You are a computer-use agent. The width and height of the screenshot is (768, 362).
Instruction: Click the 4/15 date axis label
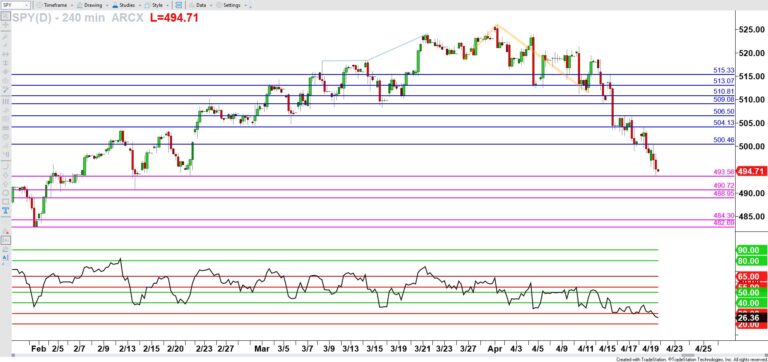tap(608, 350)
